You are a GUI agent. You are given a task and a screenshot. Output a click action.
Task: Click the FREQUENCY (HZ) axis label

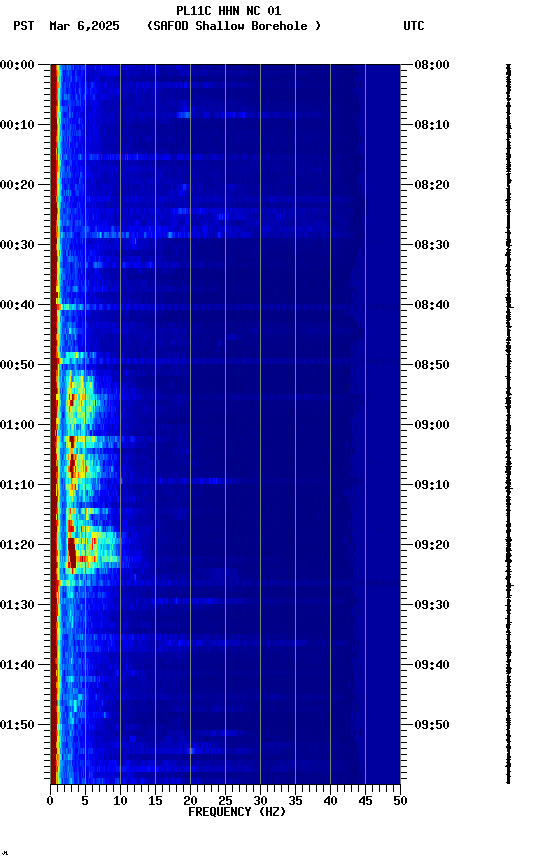[237, 812]
